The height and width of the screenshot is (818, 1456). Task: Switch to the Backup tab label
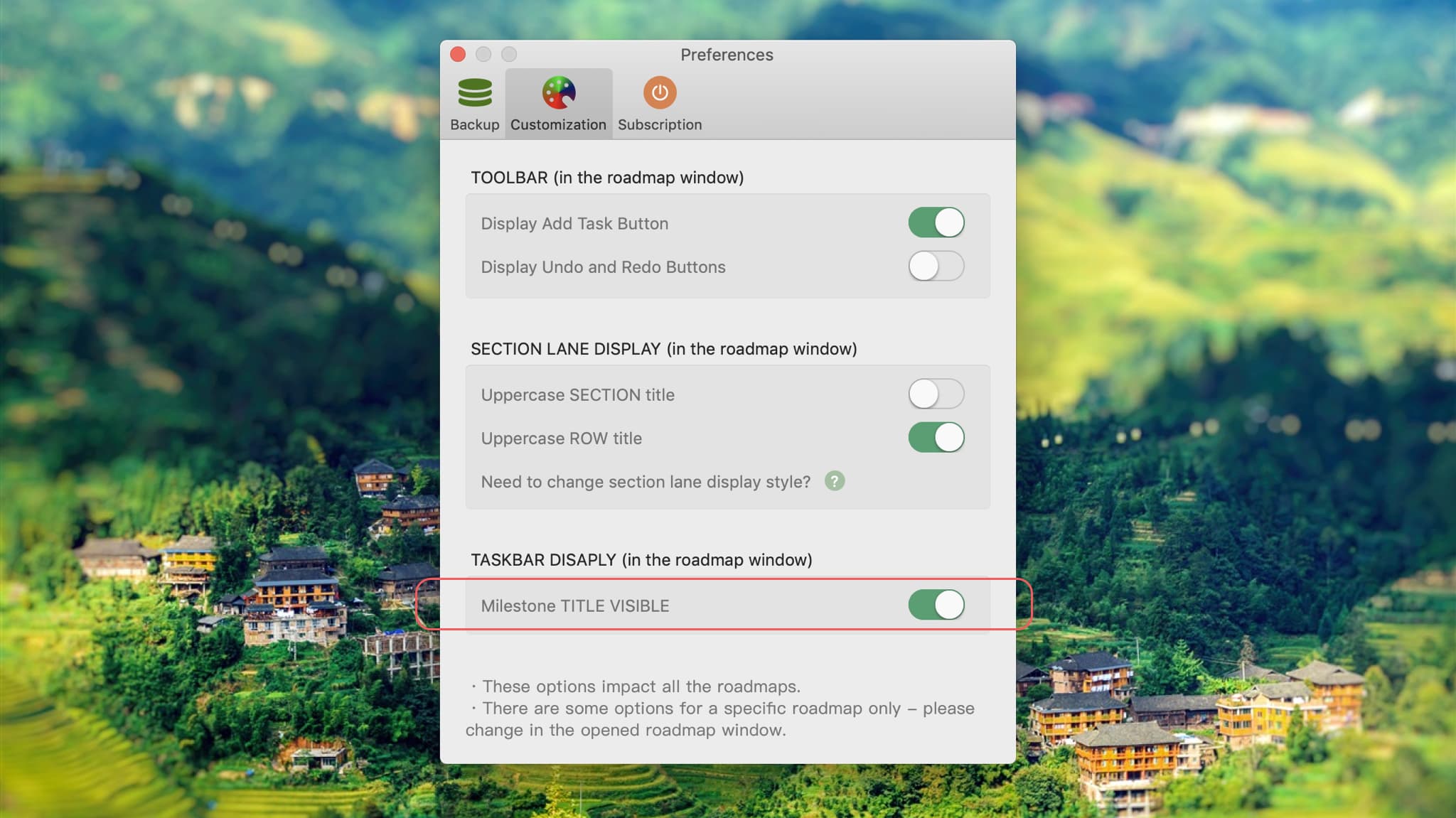[475, 124]
